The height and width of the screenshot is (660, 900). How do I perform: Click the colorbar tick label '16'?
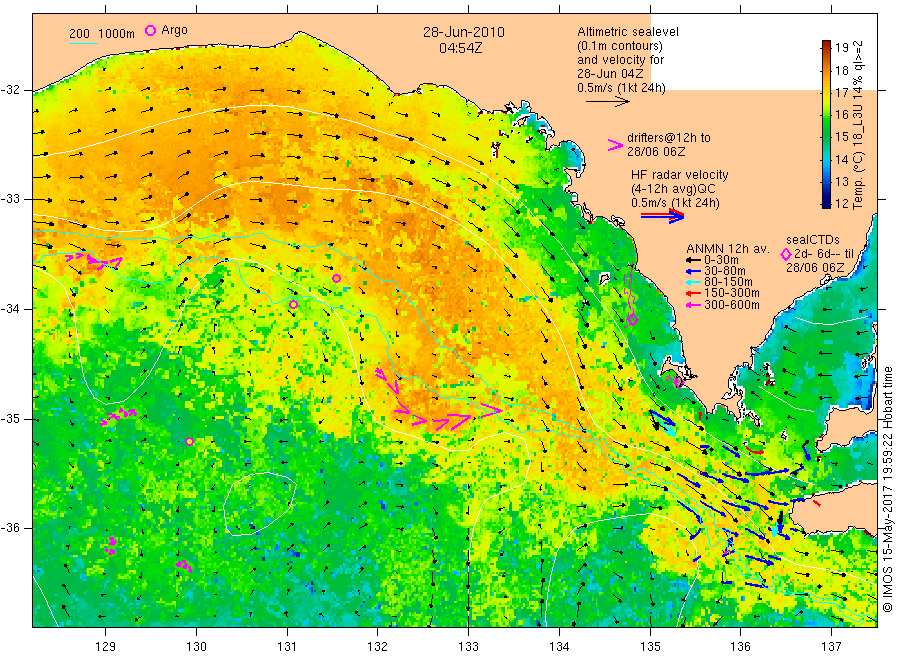pyautogui.click(x=841, y=114)
